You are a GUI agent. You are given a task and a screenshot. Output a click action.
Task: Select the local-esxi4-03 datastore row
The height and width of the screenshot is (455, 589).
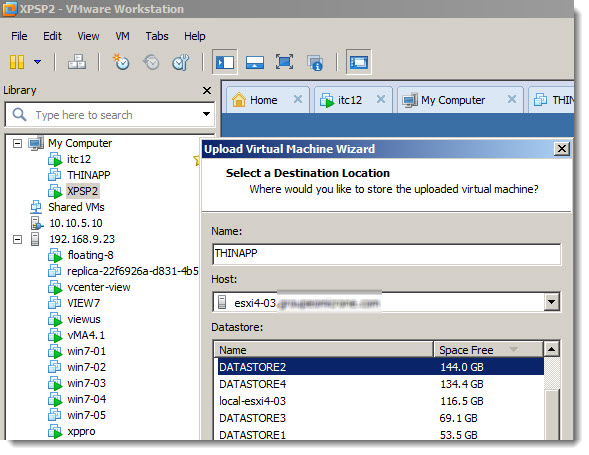(x=381, y=401)
